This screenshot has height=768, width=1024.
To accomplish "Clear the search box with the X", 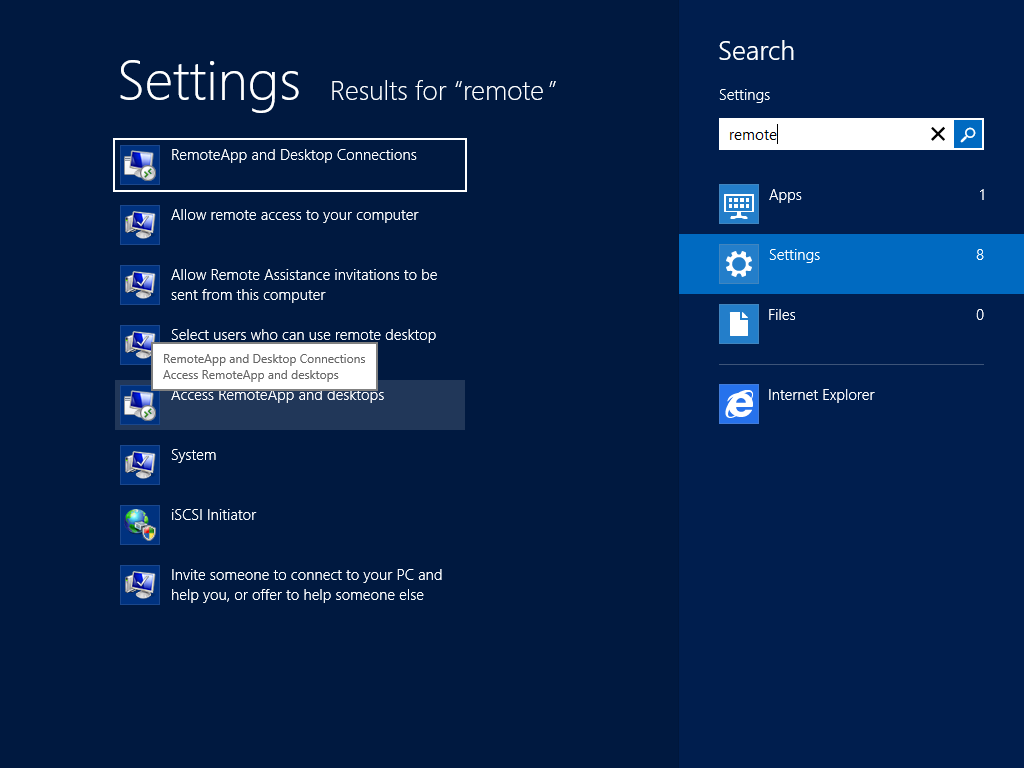I will coord(937,134).
